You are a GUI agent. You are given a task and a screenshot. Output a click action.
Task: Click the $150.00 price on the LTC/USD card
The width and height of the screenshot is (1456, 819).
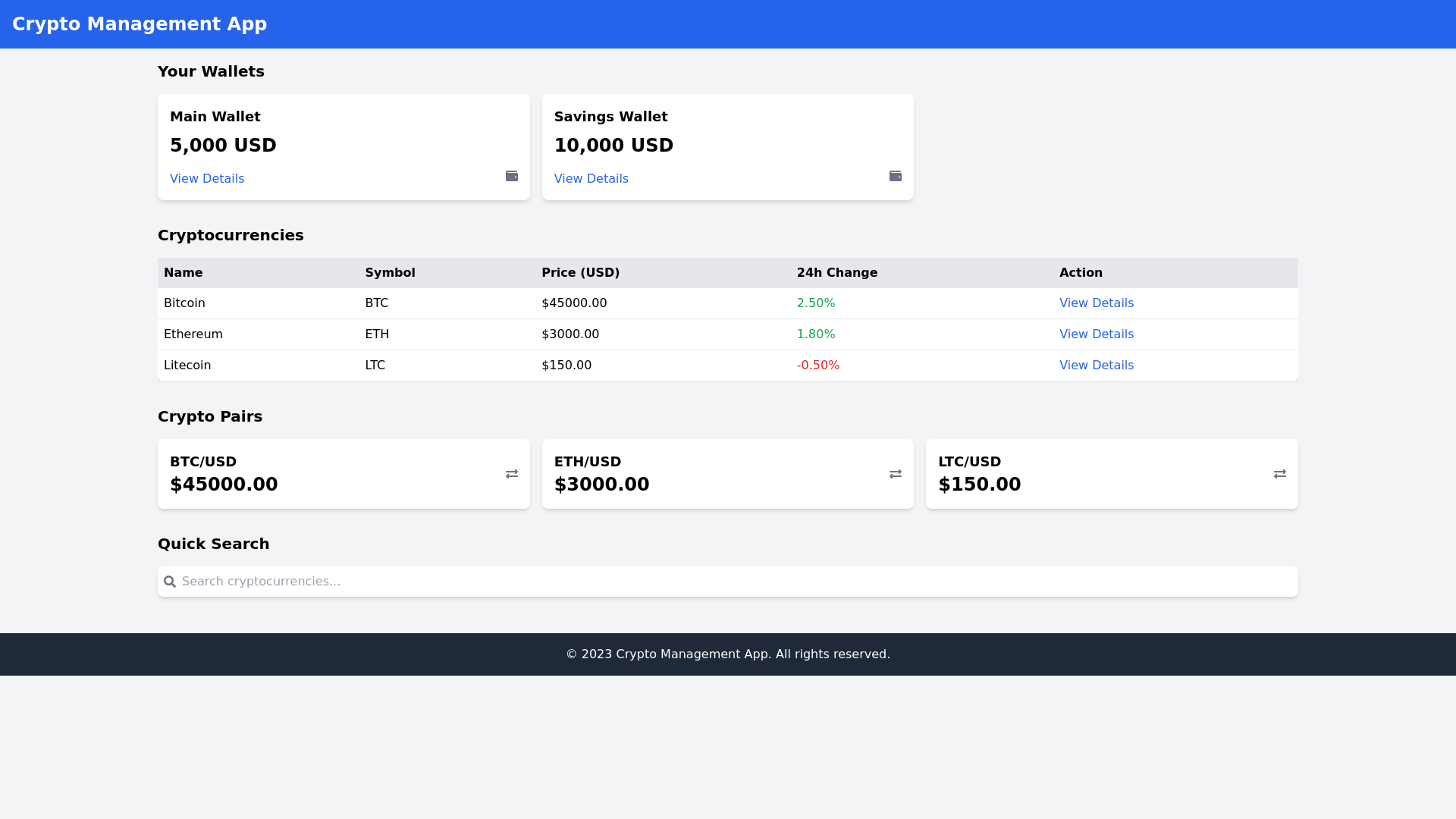coord(980,485)
